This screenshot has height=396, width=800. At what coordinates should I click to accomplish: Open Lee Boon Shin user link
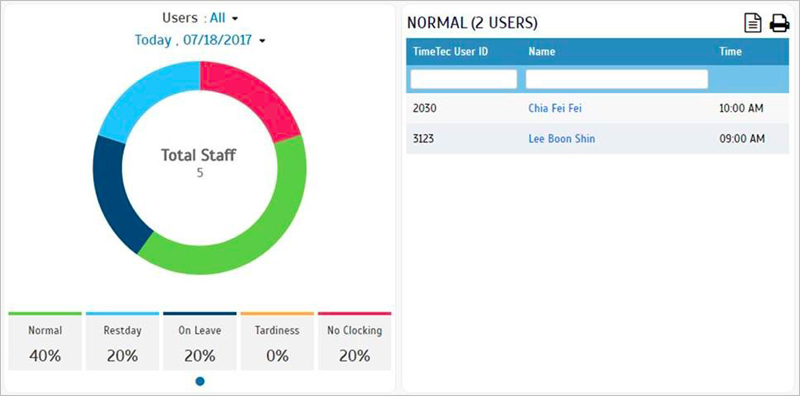[x=562, y=138]
